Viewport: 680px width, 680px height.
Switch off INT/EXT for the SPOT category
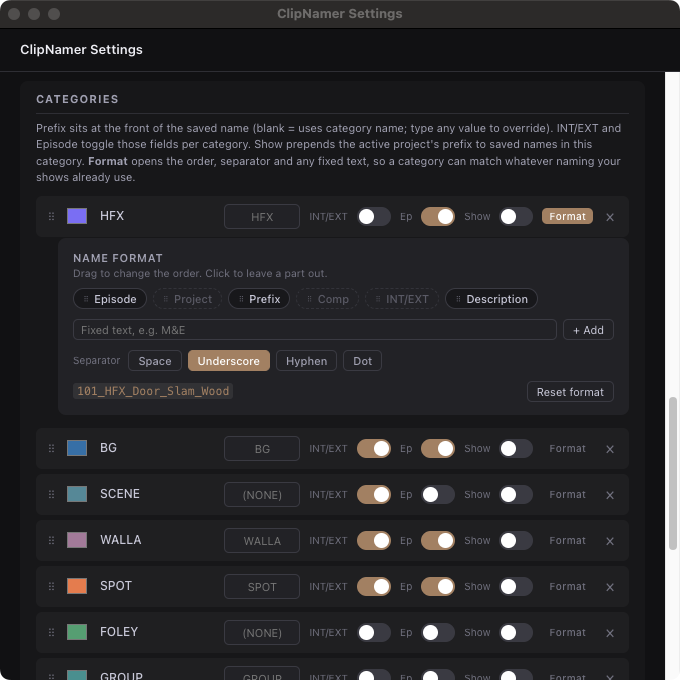(374, 586)
